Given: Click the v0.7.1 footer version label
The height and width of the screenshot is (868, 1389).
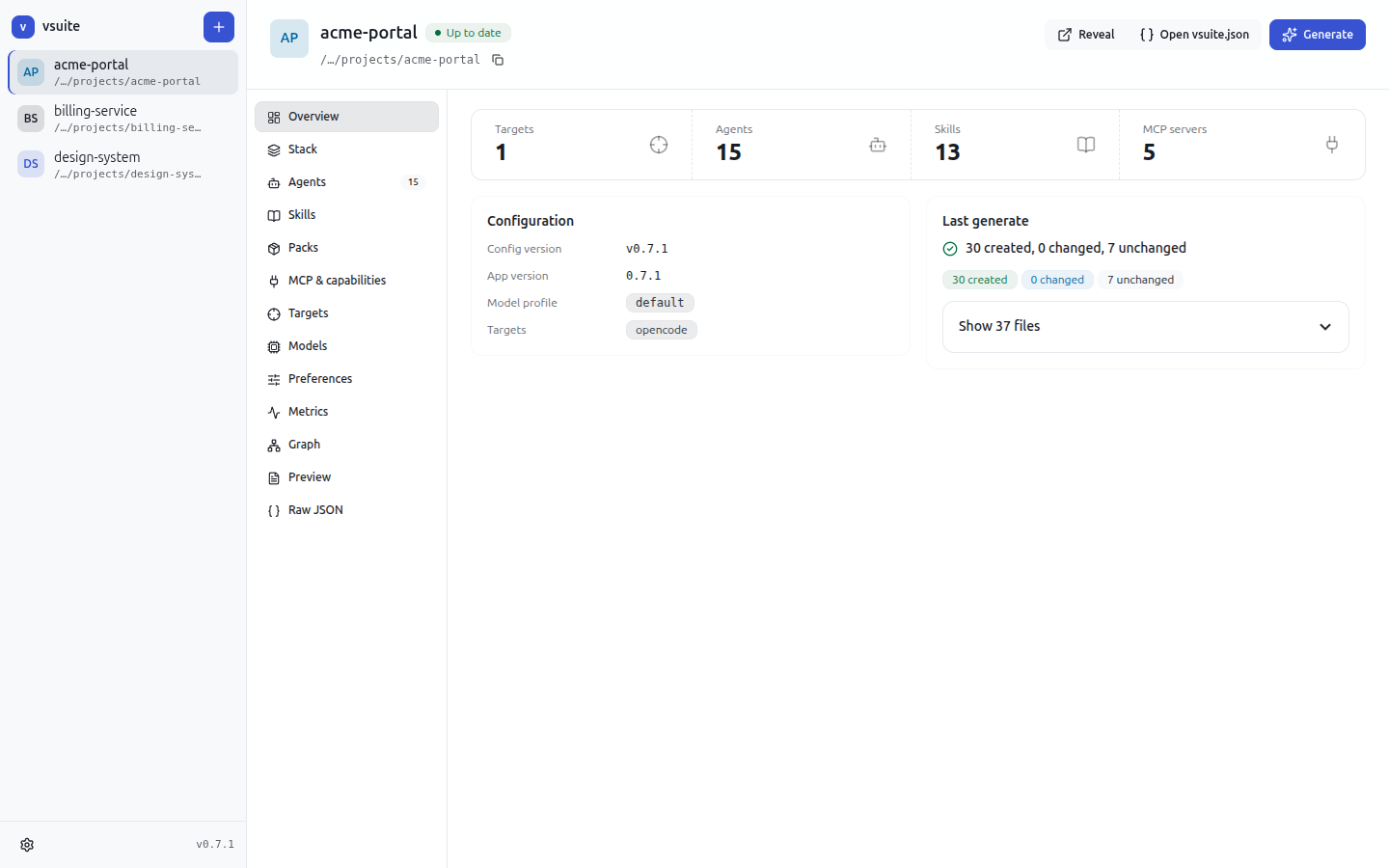Looking at the screenshot, I should click(215, 845).
